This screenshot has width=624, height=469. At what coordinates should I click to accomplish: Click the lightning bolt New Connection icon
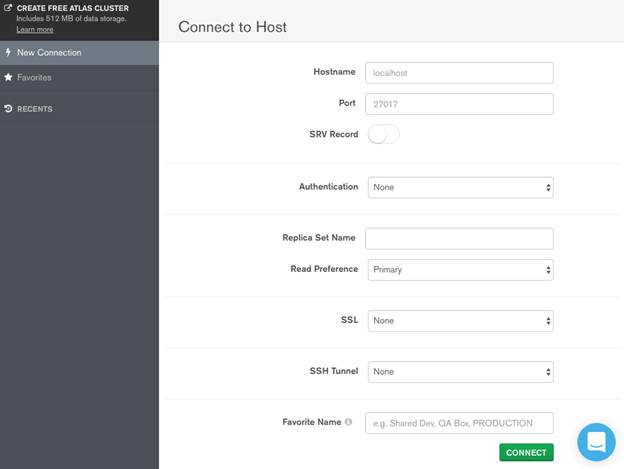click(8, 52)
